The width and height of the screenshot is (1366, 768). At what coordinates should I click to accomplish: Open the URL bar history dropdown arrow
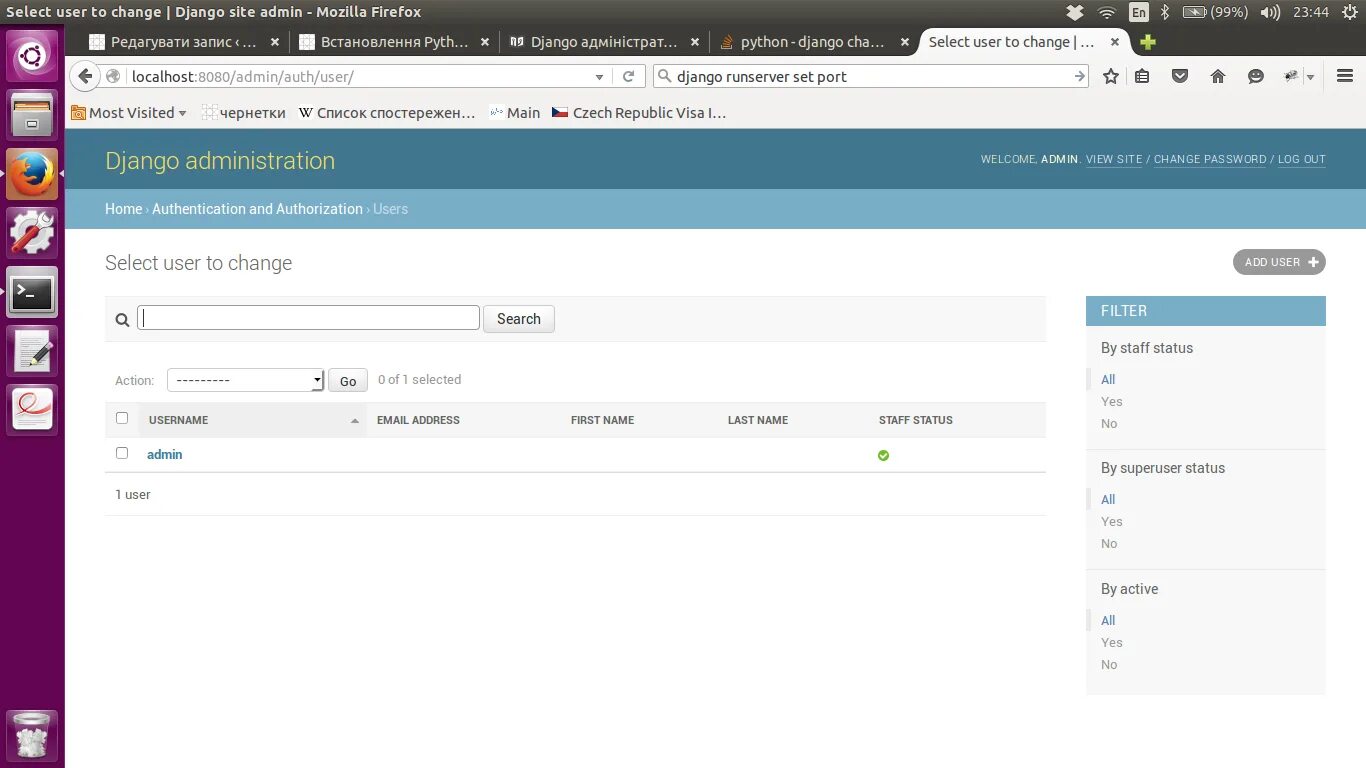(x=599, y=76)
